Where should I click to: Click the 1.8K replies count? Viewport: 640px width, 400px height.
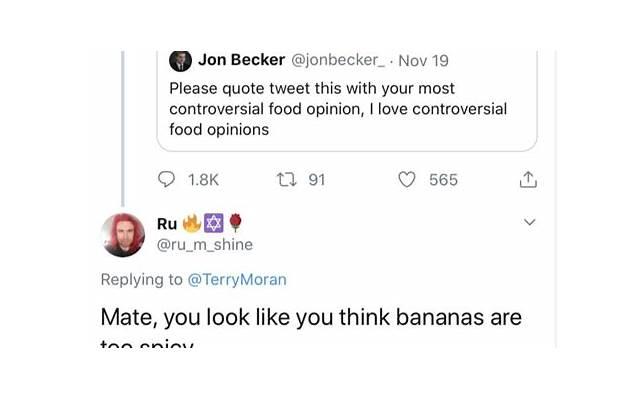[x=203, y=180]
